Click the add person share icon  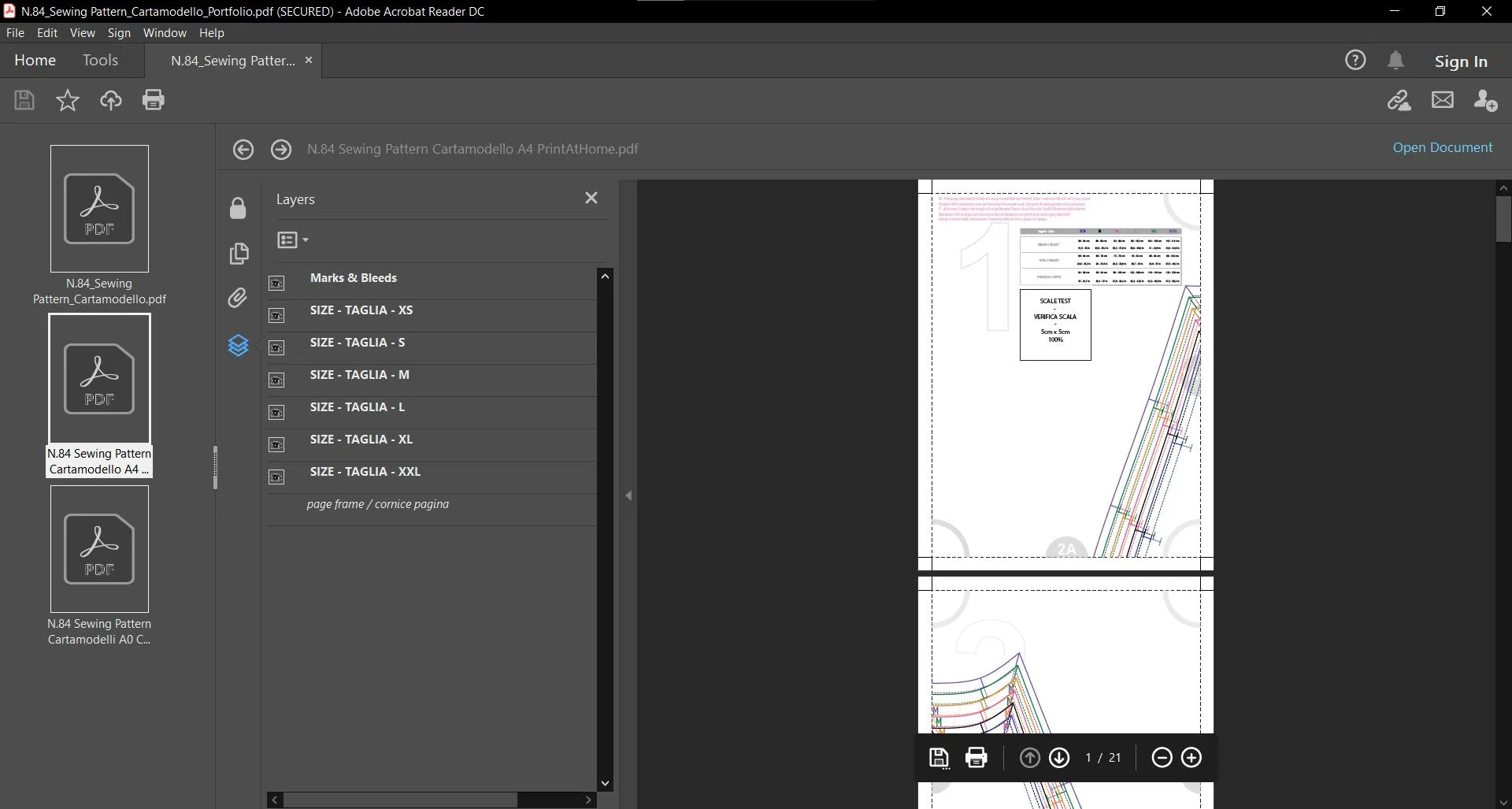pyautogui.click(x=1485, y=100)
